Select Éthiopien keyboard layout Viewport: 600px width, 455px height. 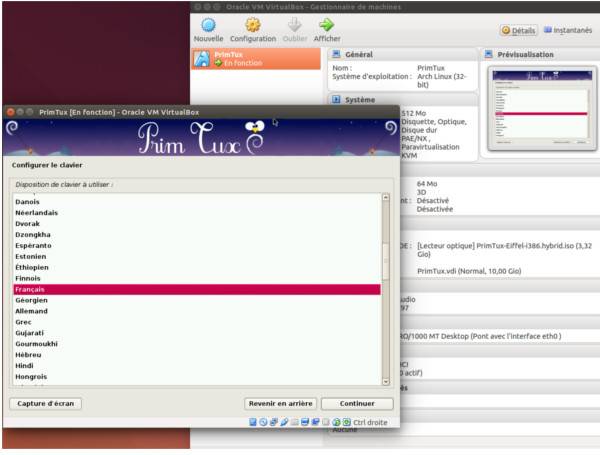(x=197, y=267)
